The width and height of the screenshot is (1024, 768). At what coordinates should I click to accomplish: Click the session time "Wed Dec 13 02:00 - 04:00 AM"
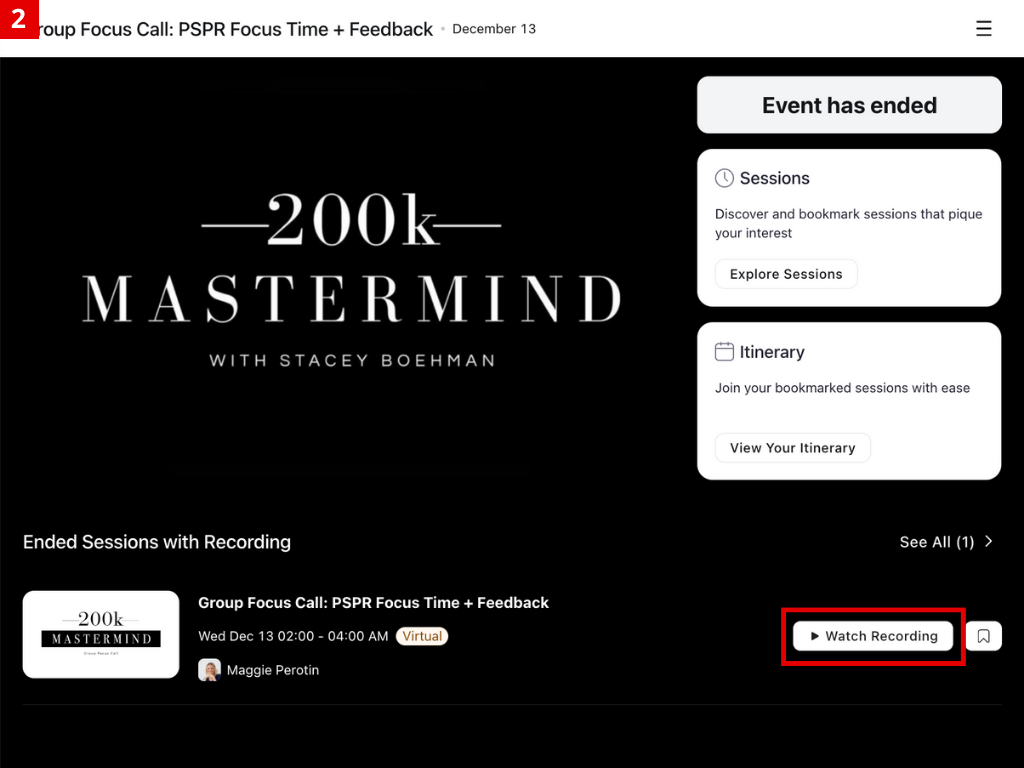[x=293, y=636]
